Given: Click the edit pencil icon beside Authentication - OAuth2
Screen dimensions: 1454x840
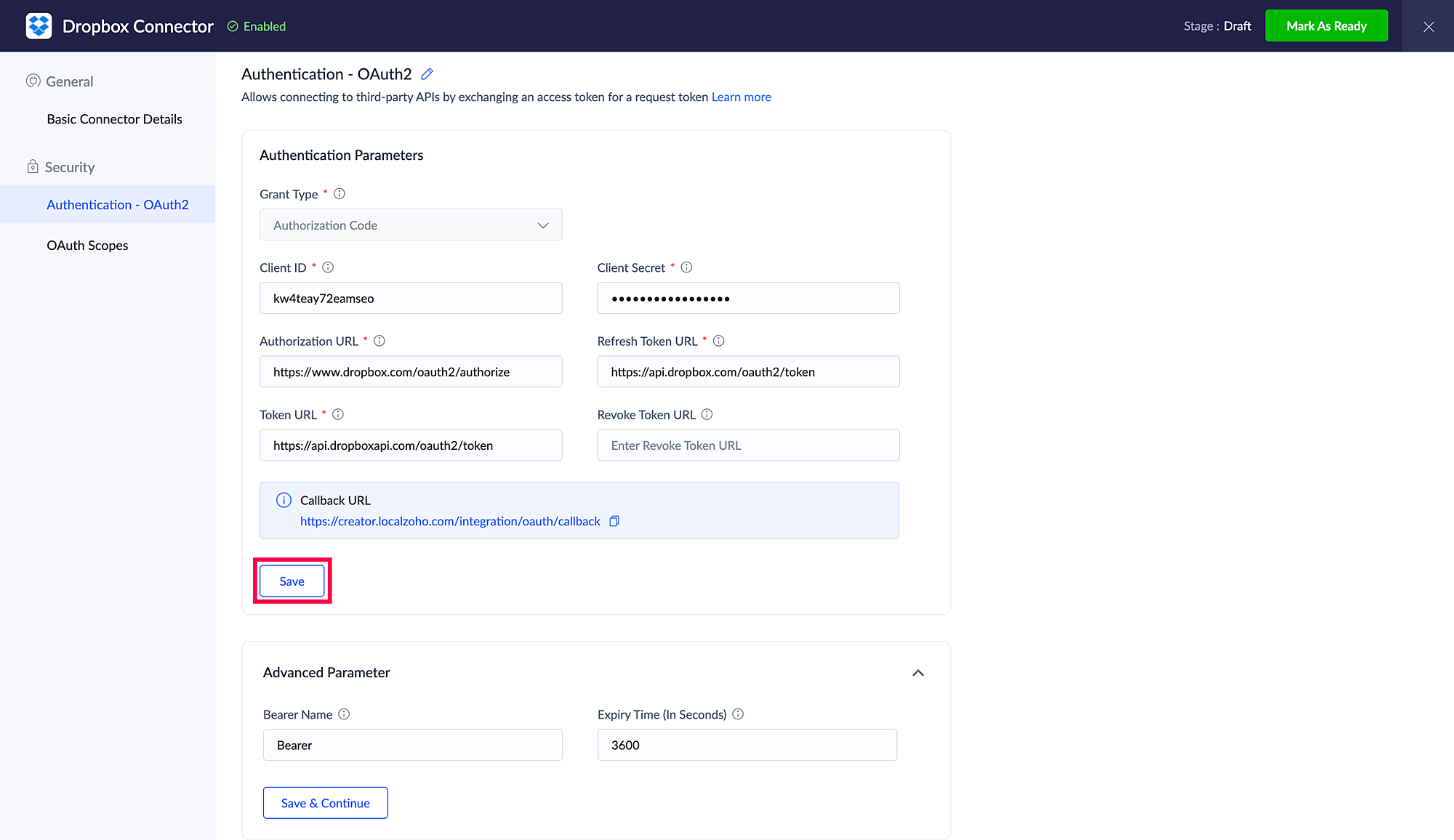Looking at the screenshot, I should pyautogui.click(x=427, y=74).
